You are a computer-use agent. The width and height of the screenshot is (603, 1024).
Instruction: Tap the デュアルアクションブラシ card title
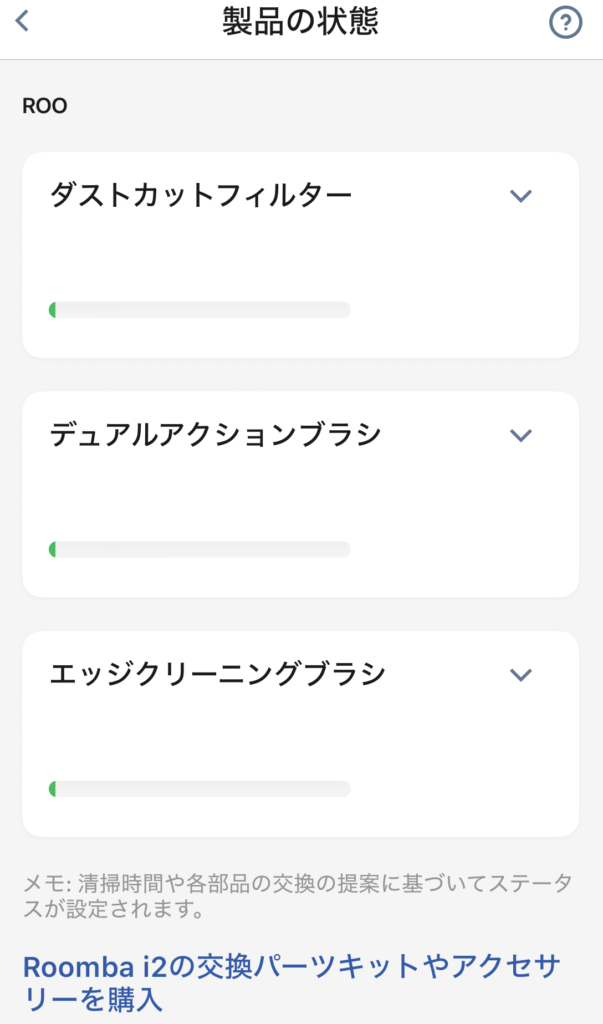tap(215, 435)
